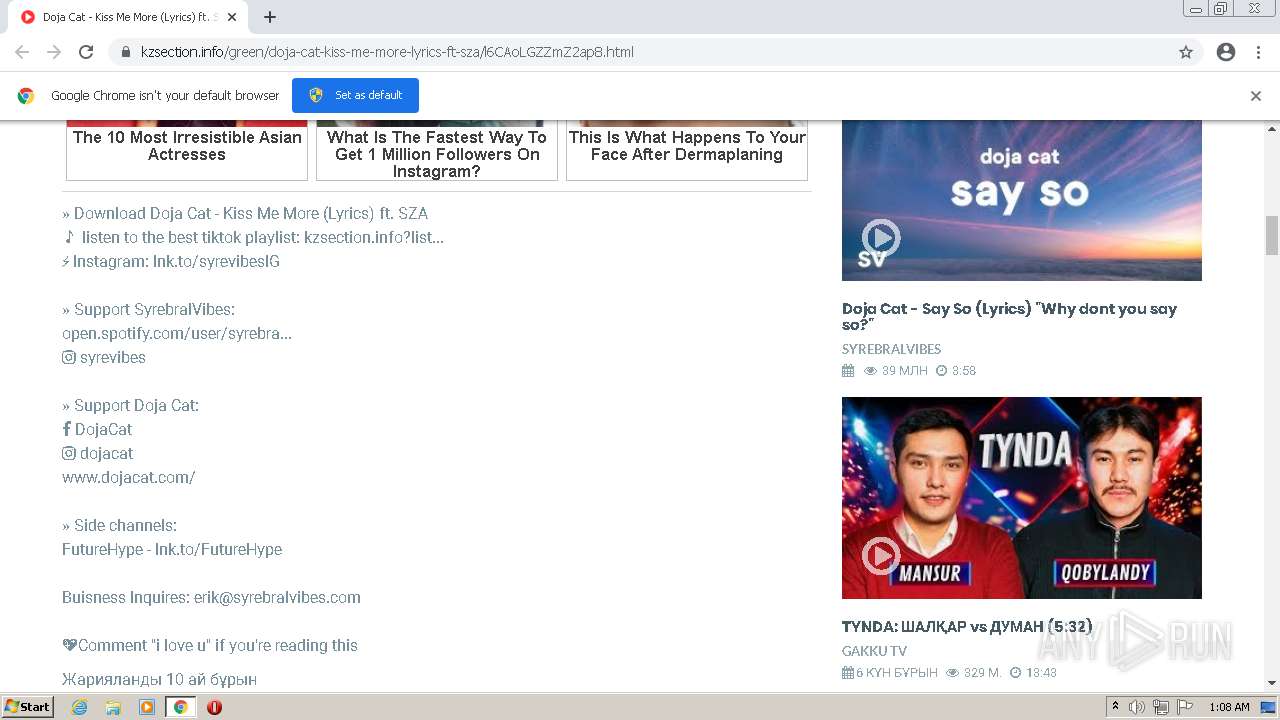Show hidden tray icons arrow

pyautogui.click(x=1116, y=707)
